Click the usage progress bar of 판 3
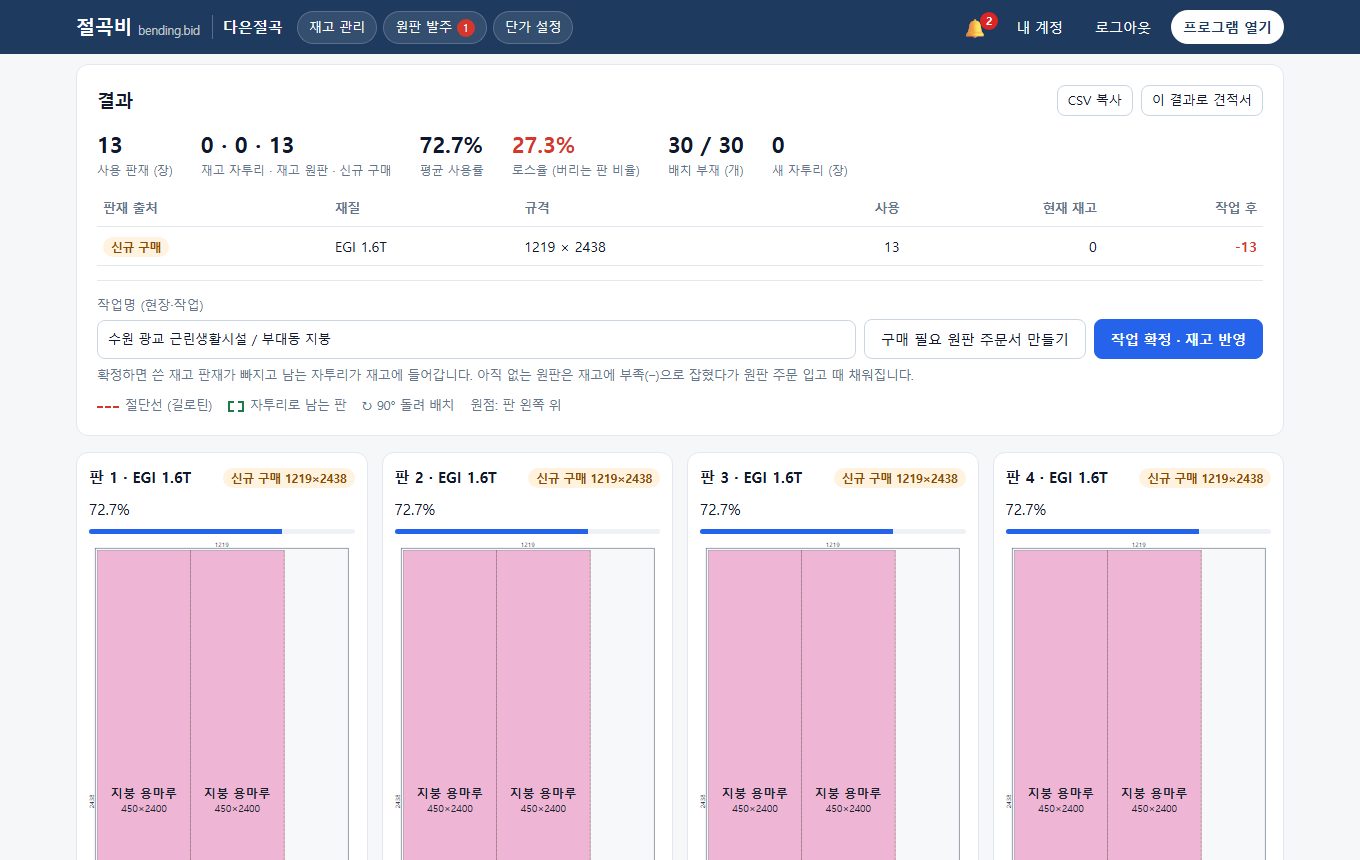 click(x=833, y=531)
